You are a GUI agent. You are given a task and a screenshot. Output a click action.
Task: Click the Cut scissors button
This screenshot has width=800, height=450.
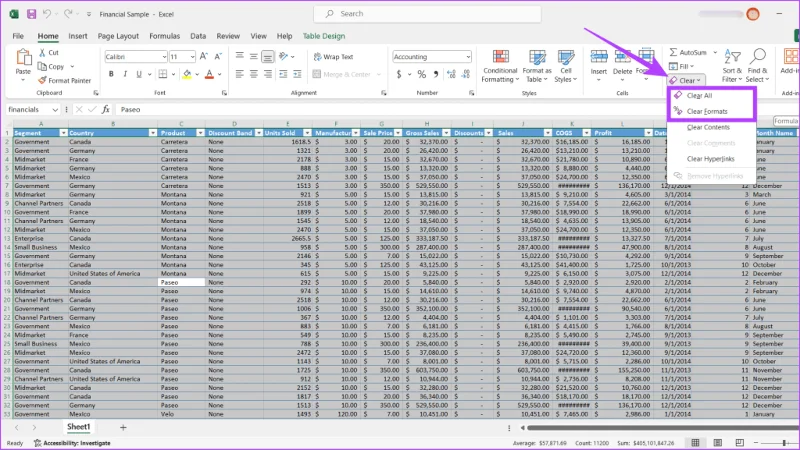click(x=49, y=53)
